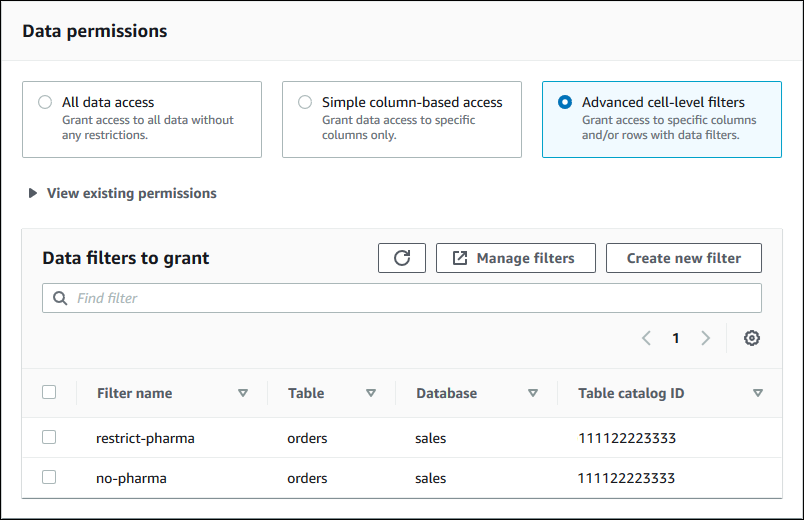Select Advanced cell-level filters option

565,102
